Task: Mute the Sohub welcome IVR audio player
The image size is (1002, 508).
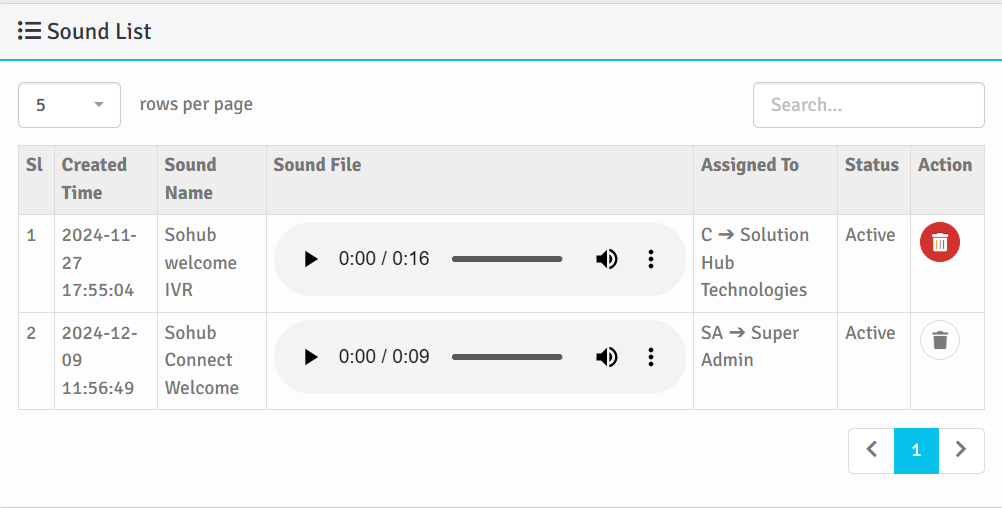Action: (x=607, y=259)
